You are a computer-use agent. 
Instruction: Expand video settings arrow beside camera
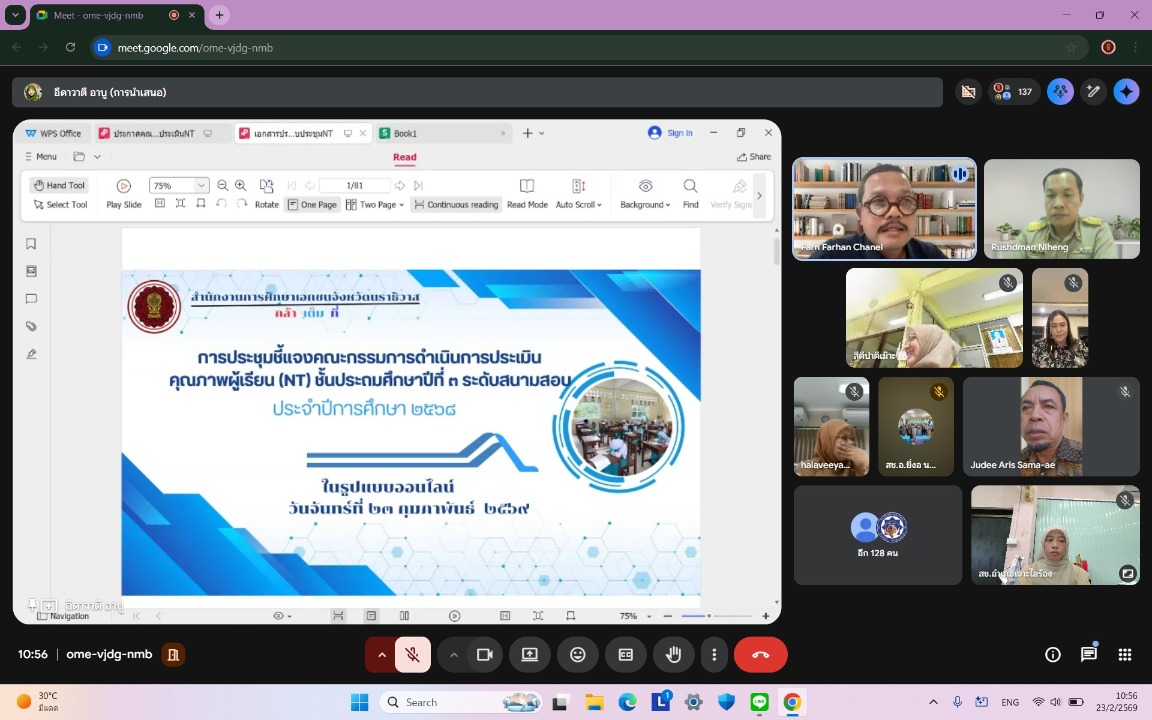[x=453, y=655]
